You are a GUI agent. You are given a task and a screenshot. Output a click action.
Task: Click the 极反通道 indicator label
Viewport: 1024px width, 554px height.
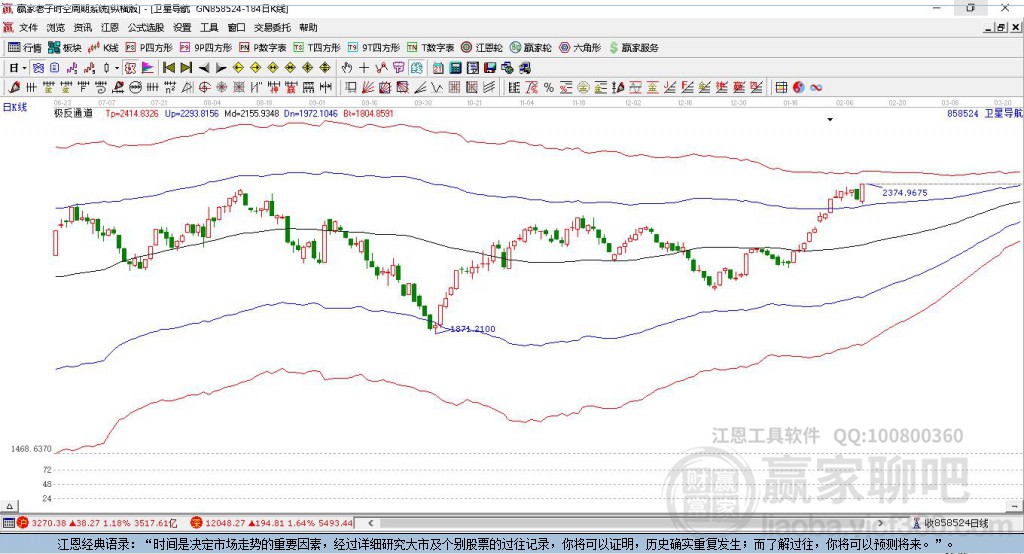click(x=73, y=113)
